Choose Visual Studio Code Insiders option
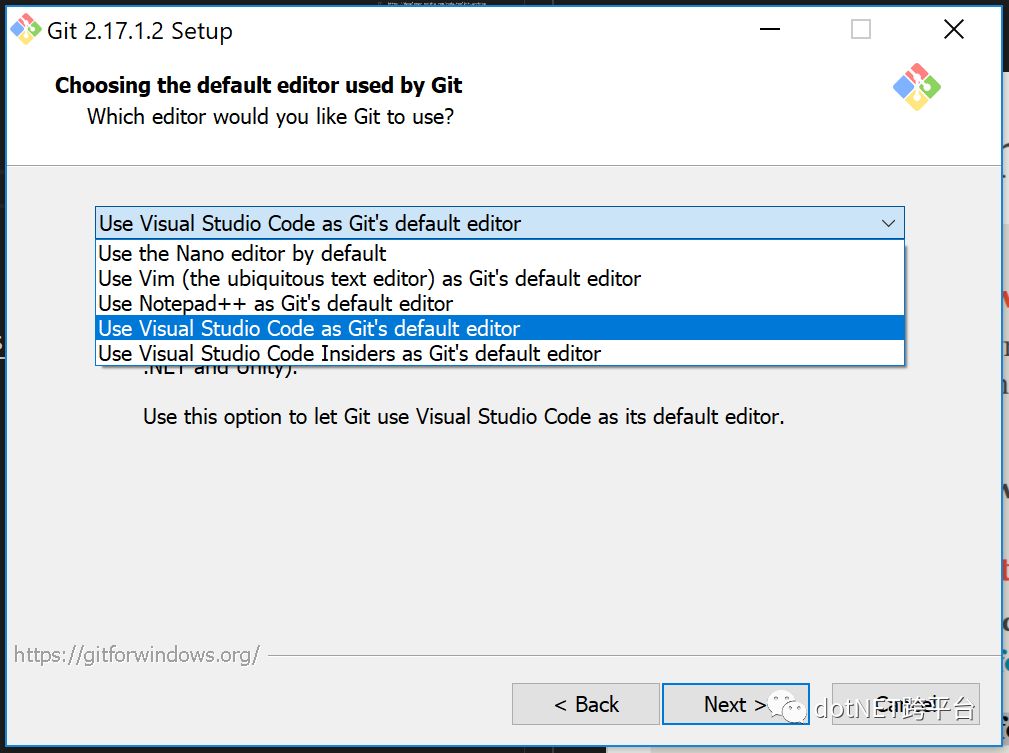The height and width of the screenshot is (753, 1009). (499, 353)
